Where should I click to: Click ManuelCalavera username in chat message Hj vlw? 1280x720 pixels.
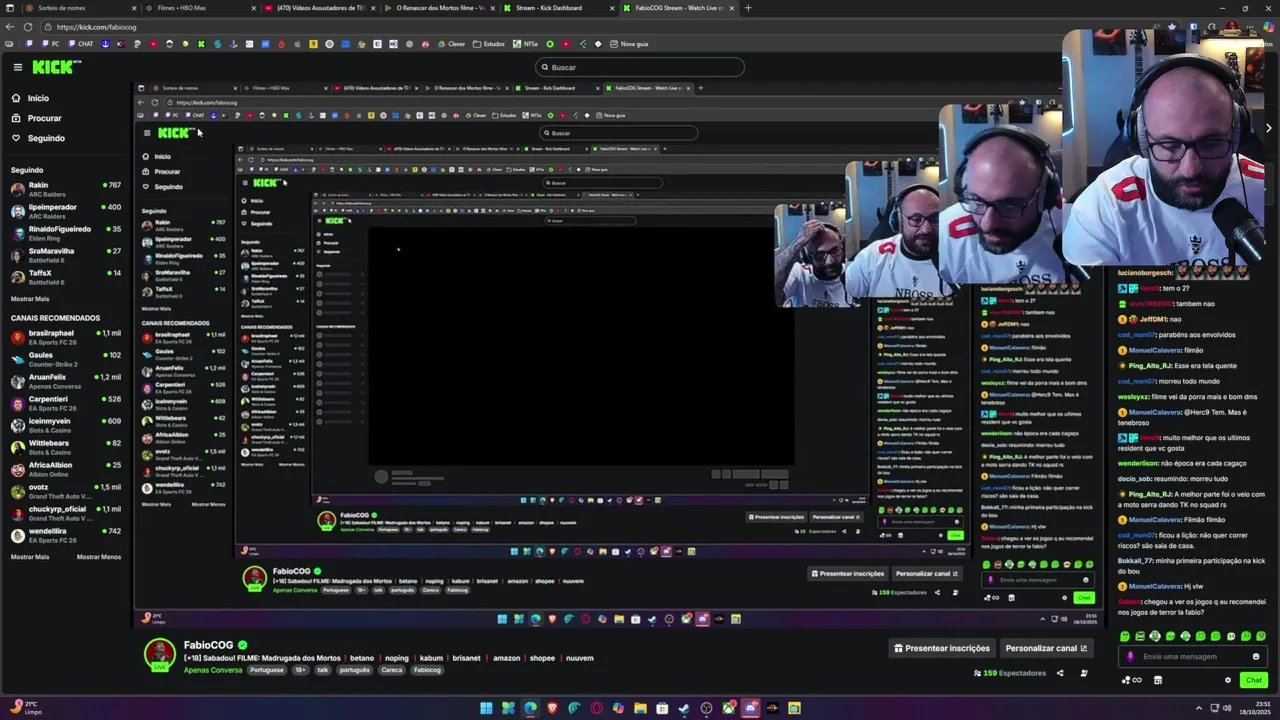coord(1155,586)
